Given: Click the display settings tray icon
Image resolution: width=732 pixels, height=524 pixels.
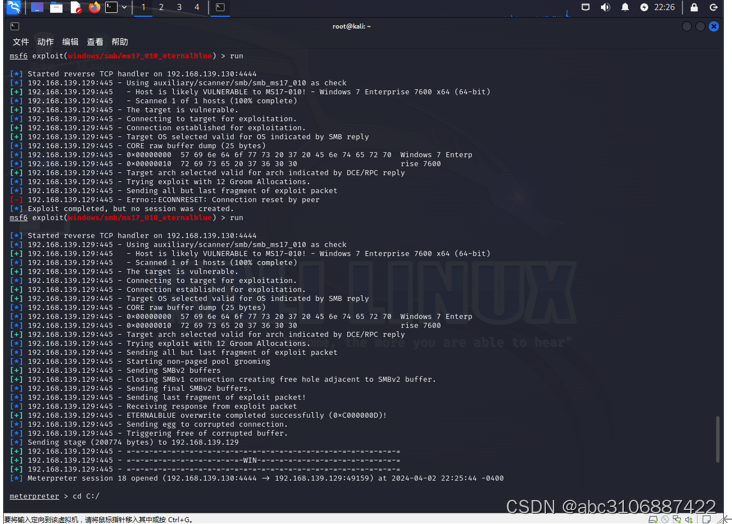Looking at the screenshot, I should [x=585, y=7].
